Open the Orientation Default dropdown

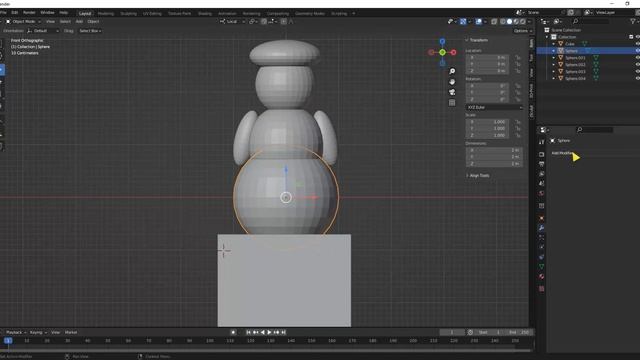tap(43, 31)
